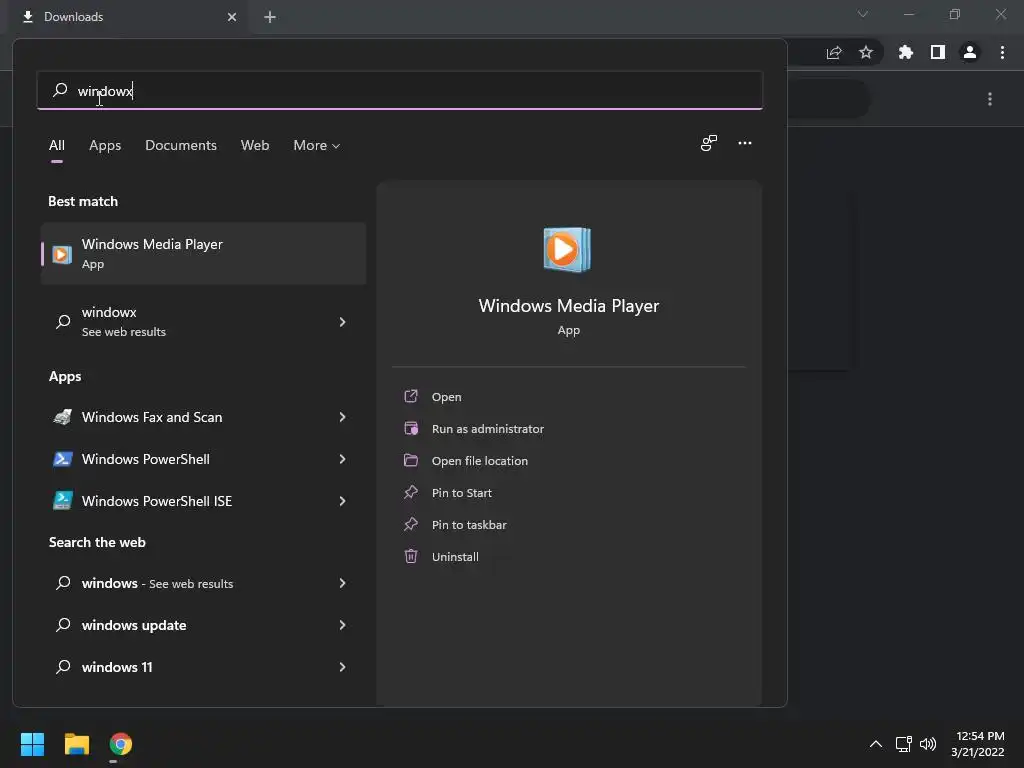This screenshot has height=768, width=1024.
Task: Toggle Chrome side panel icon
Action: point(938,52)
